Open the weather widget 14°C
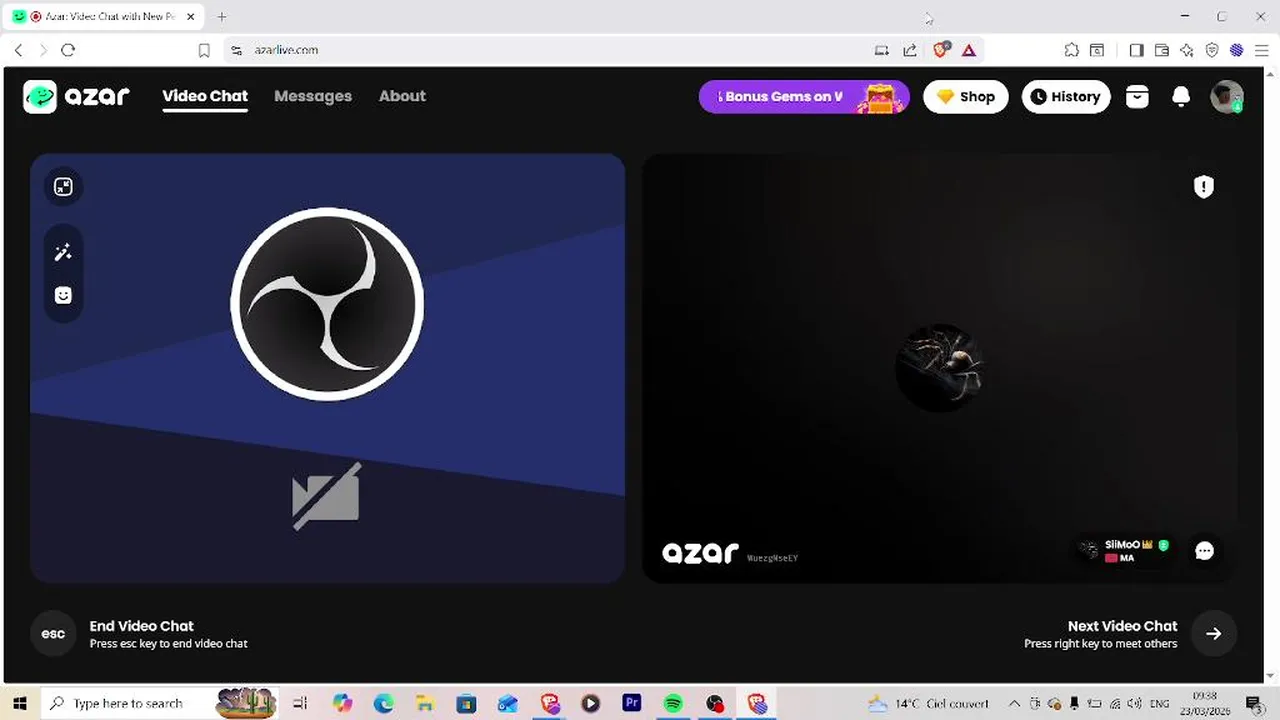Screen dimensions: 1280x720 click(x=928, y=704)
